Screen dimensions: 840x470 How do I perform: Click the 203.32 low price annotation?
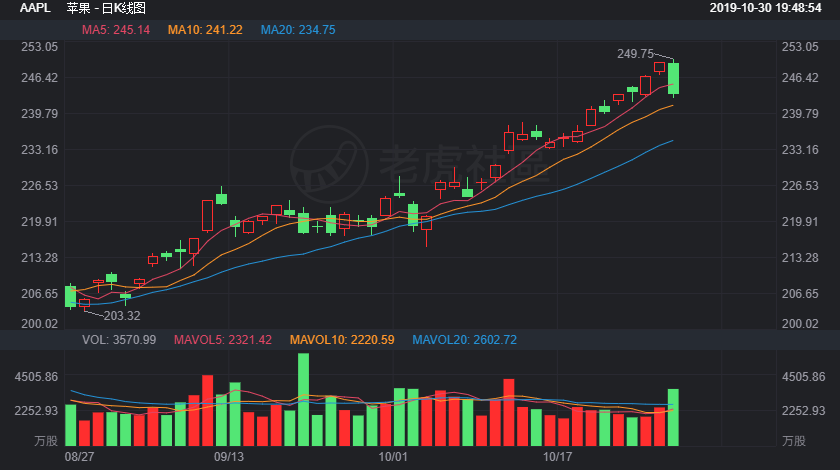click(x=122, y=316)
